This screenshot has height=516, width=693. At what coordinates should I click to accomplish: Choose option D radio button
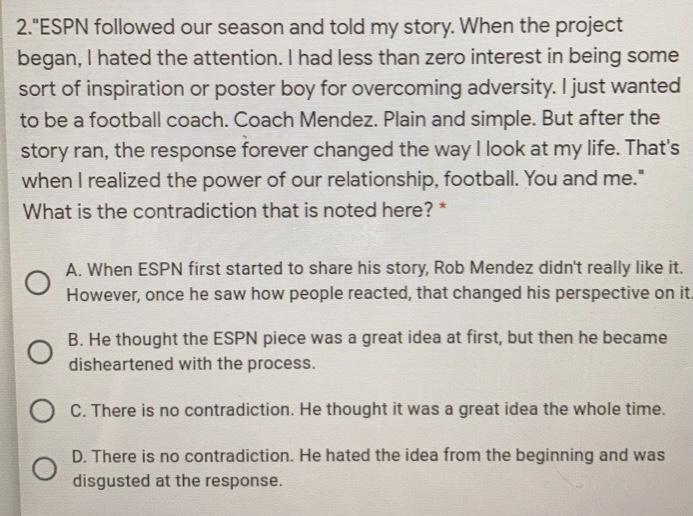(45, 468)
